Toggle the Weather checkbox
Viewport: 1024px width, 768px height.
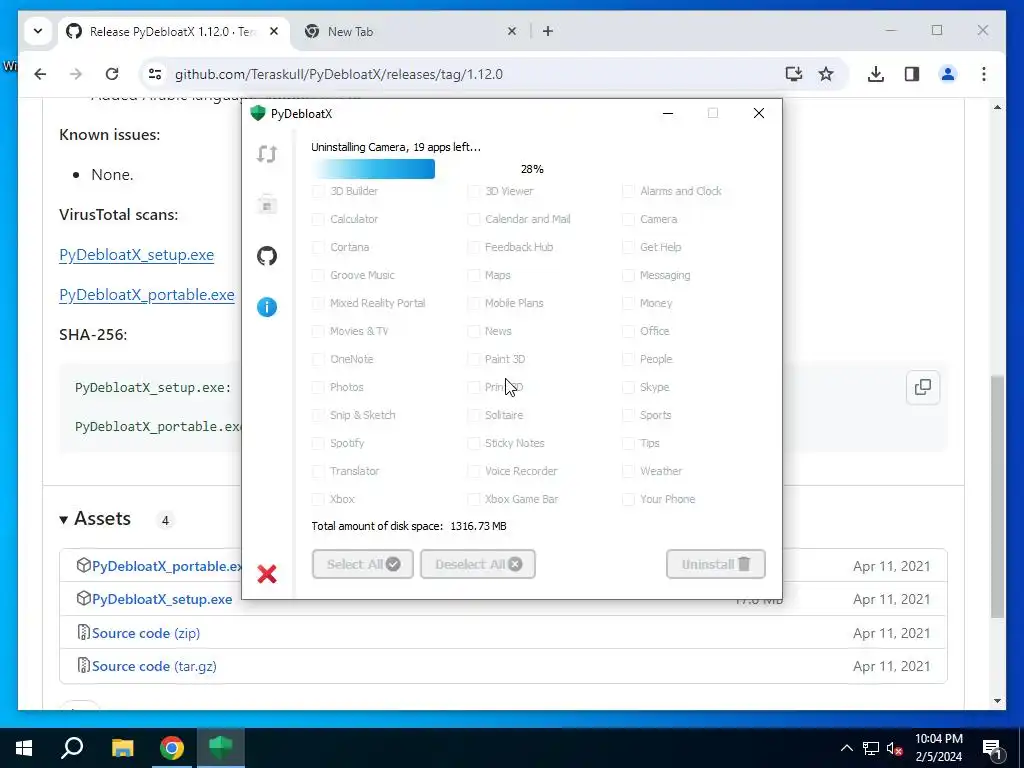point(628,472)
